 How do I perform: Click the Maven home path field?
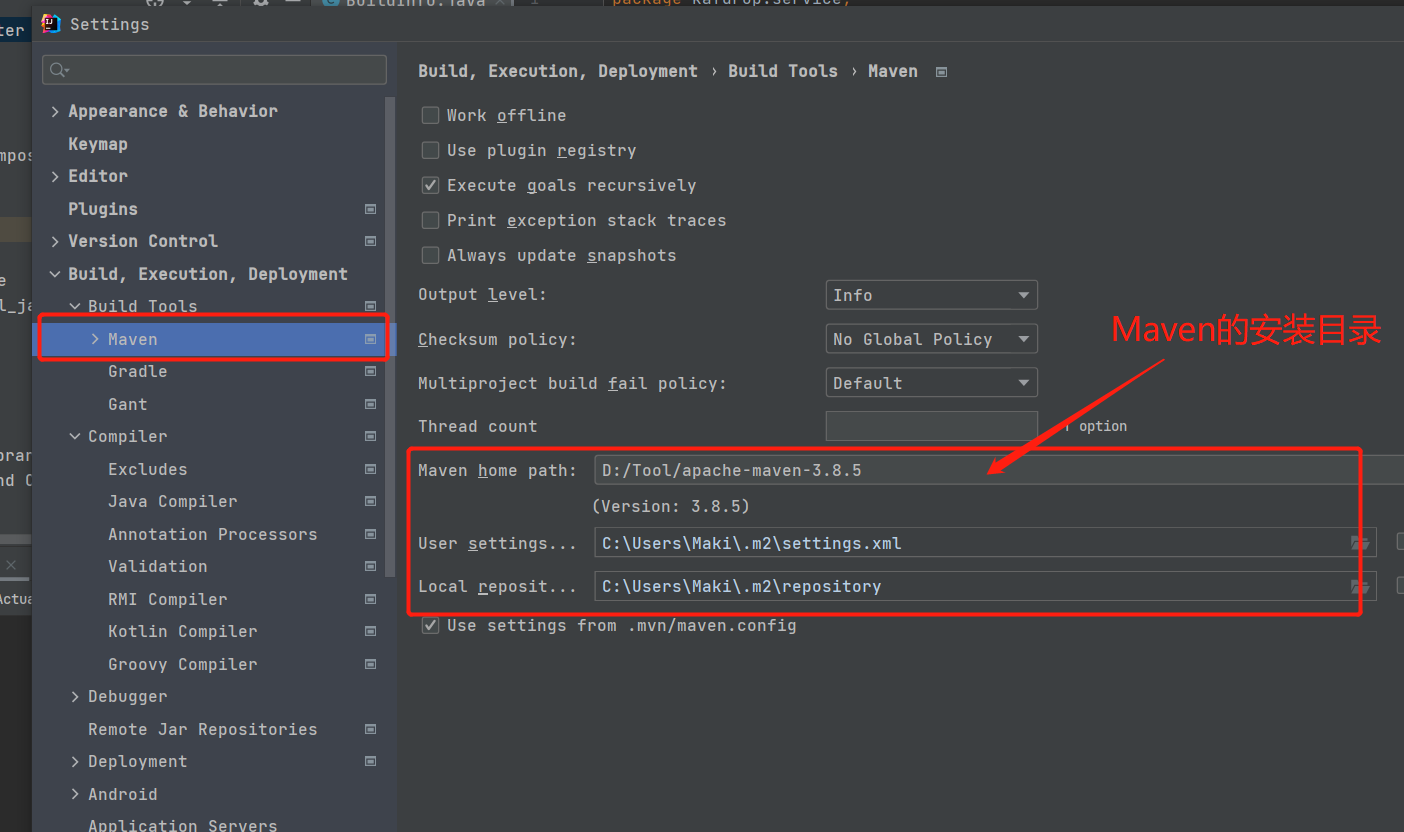pyautogui.click(x=999, y=470)
